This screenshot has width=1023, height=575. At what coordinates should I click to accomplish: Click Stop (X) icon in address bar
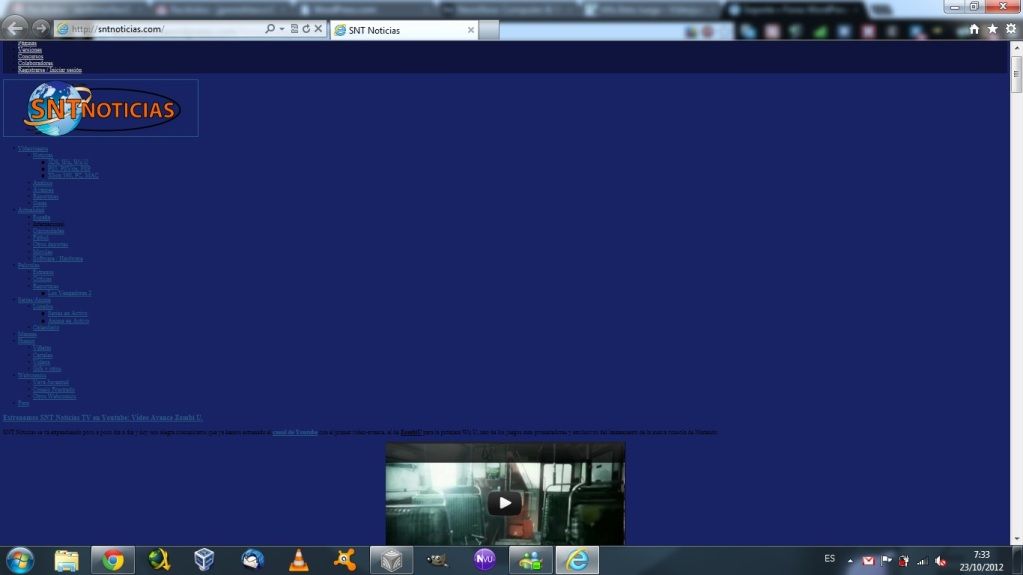[x=319, y=29]
